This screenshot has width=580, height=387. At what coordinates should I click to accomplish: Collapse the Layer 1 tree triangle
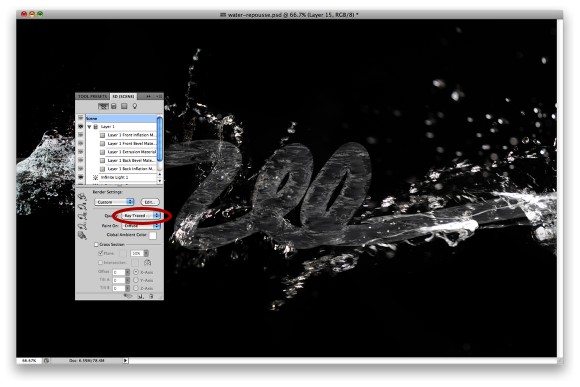point(89,127)
